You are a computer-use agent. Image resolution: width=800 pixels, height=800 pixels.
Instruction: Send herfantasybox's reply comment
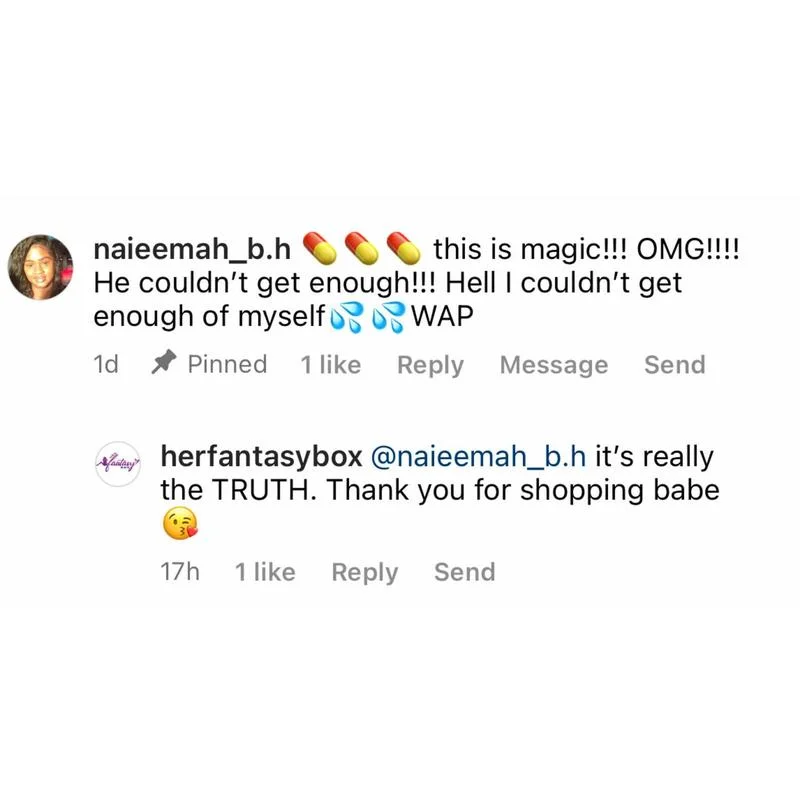464,572
